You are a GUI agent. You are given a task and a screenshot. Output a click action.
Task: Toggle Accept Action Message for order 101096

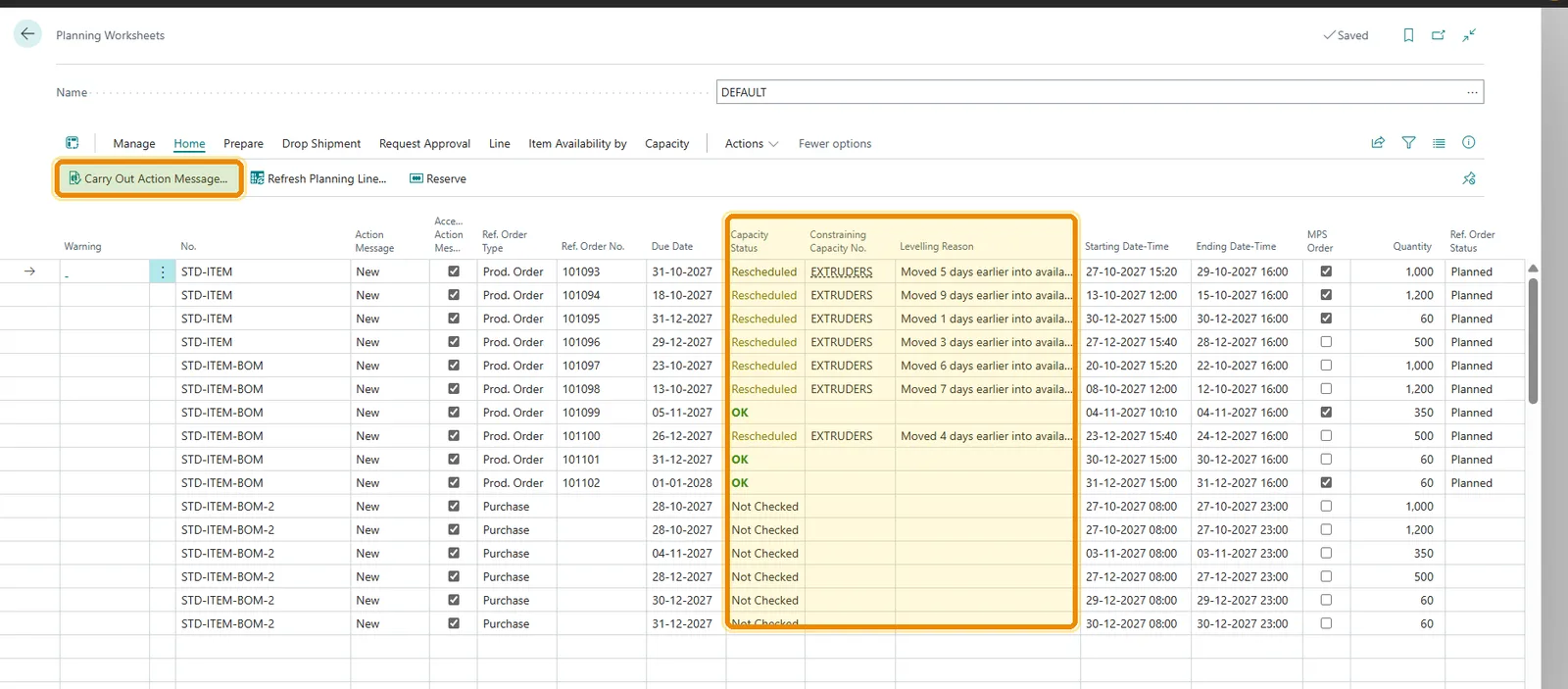coord(454,342)
